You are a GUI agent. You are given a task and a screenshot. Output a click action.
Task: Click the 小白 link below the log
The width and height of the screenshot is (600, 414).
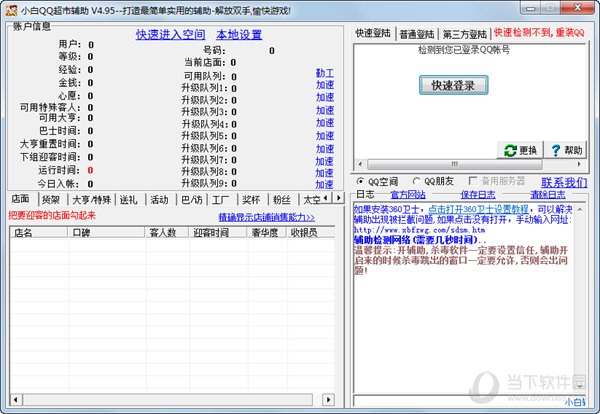click(x=575, y=402)
